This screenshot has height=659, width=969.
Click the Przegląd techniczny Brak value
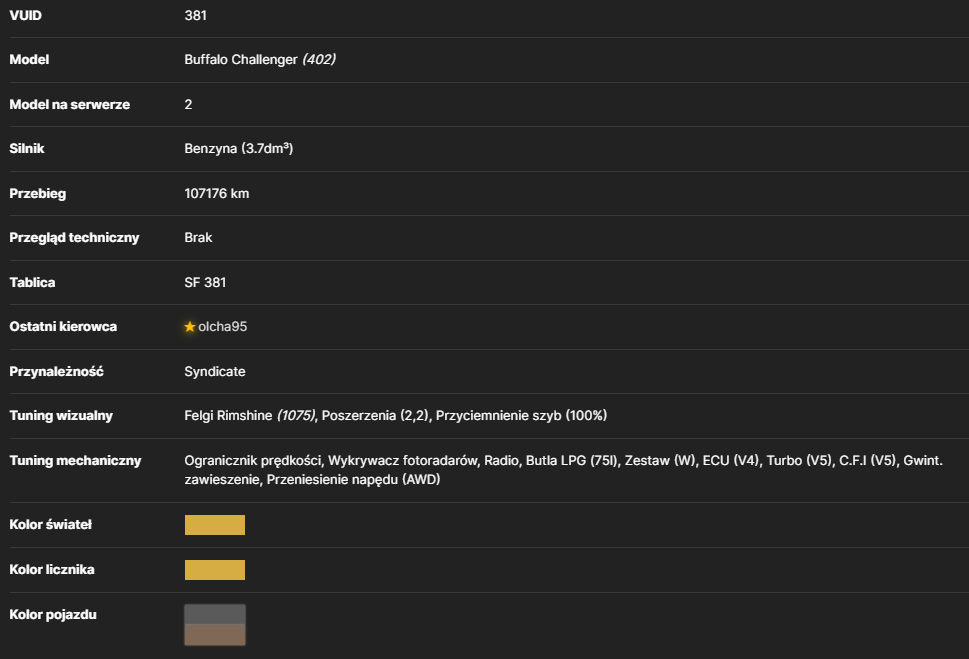(198, 237)
